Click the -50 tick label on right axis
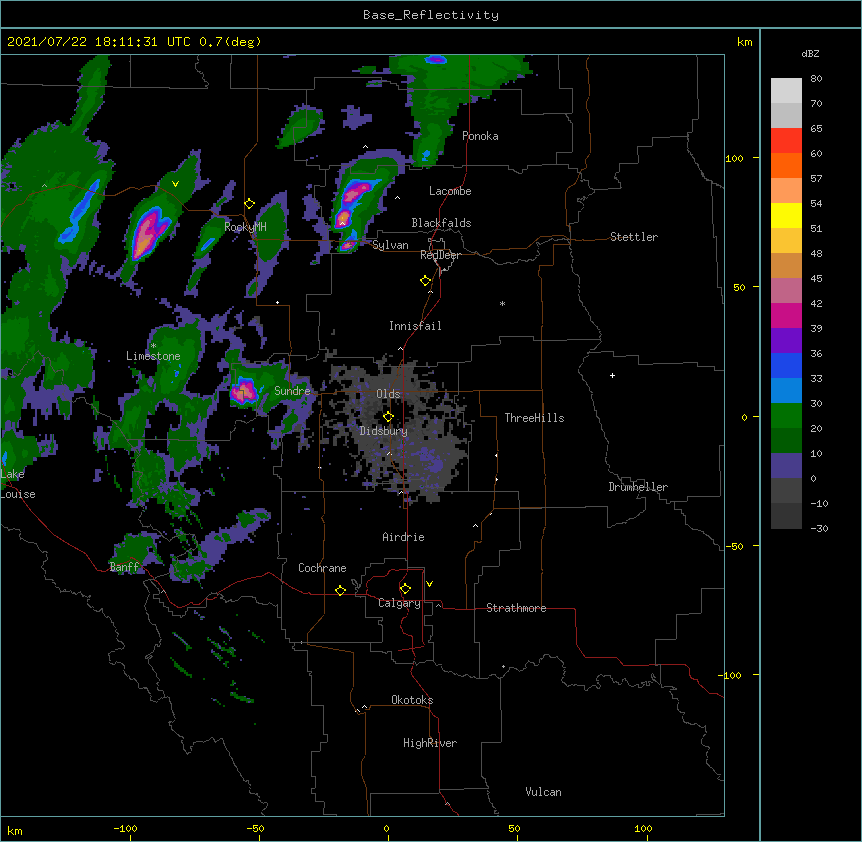 tap(734, 546)
